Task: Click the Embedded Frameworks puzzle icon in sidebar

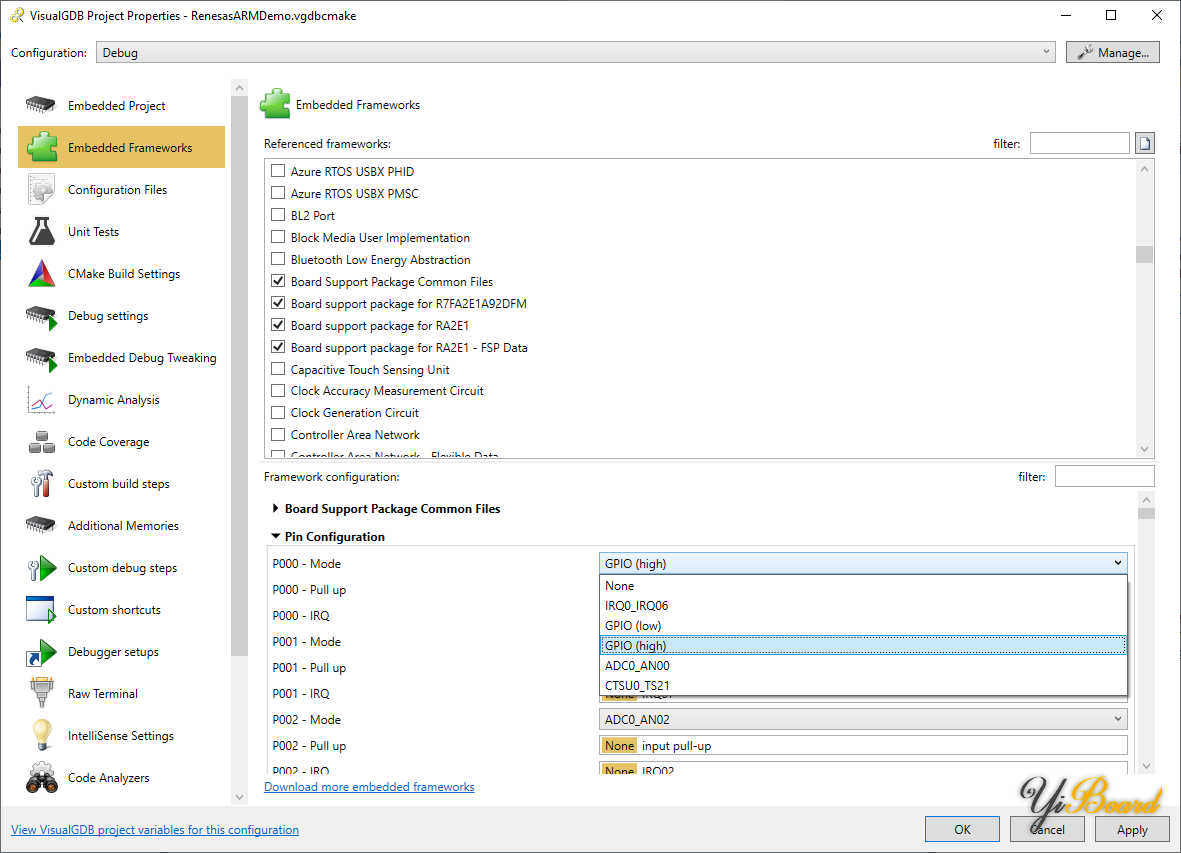Action: 42,147
